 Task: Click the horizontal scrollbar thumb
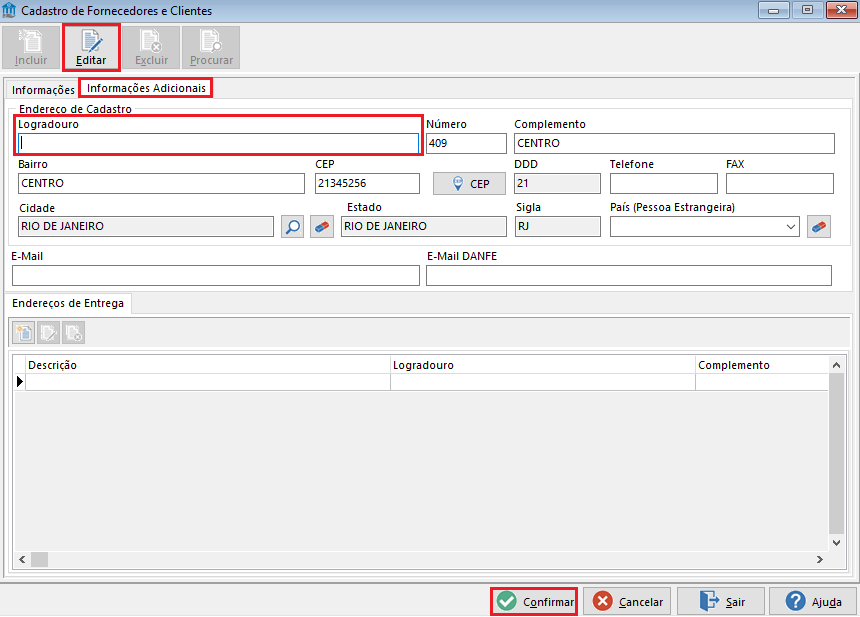point(39,559)
